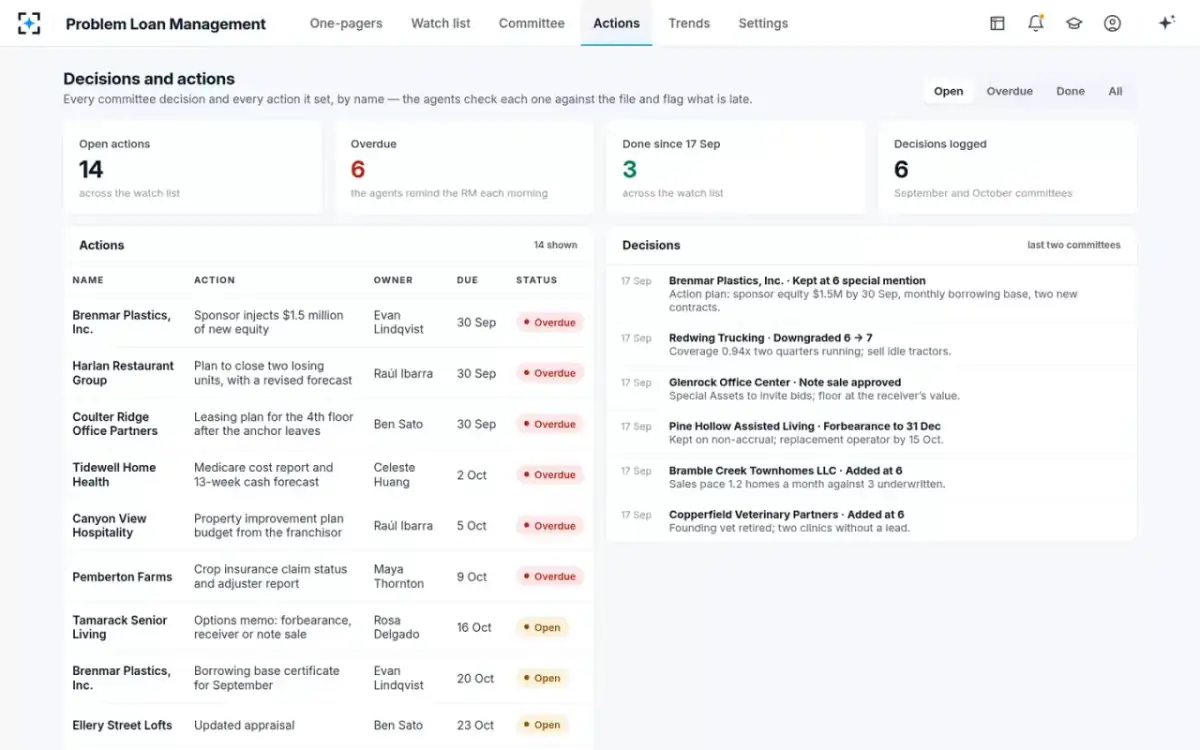Launch the sparkle AI assistant
Image resolution: width=1200 pixels, height=750 pixels.
1166,23
